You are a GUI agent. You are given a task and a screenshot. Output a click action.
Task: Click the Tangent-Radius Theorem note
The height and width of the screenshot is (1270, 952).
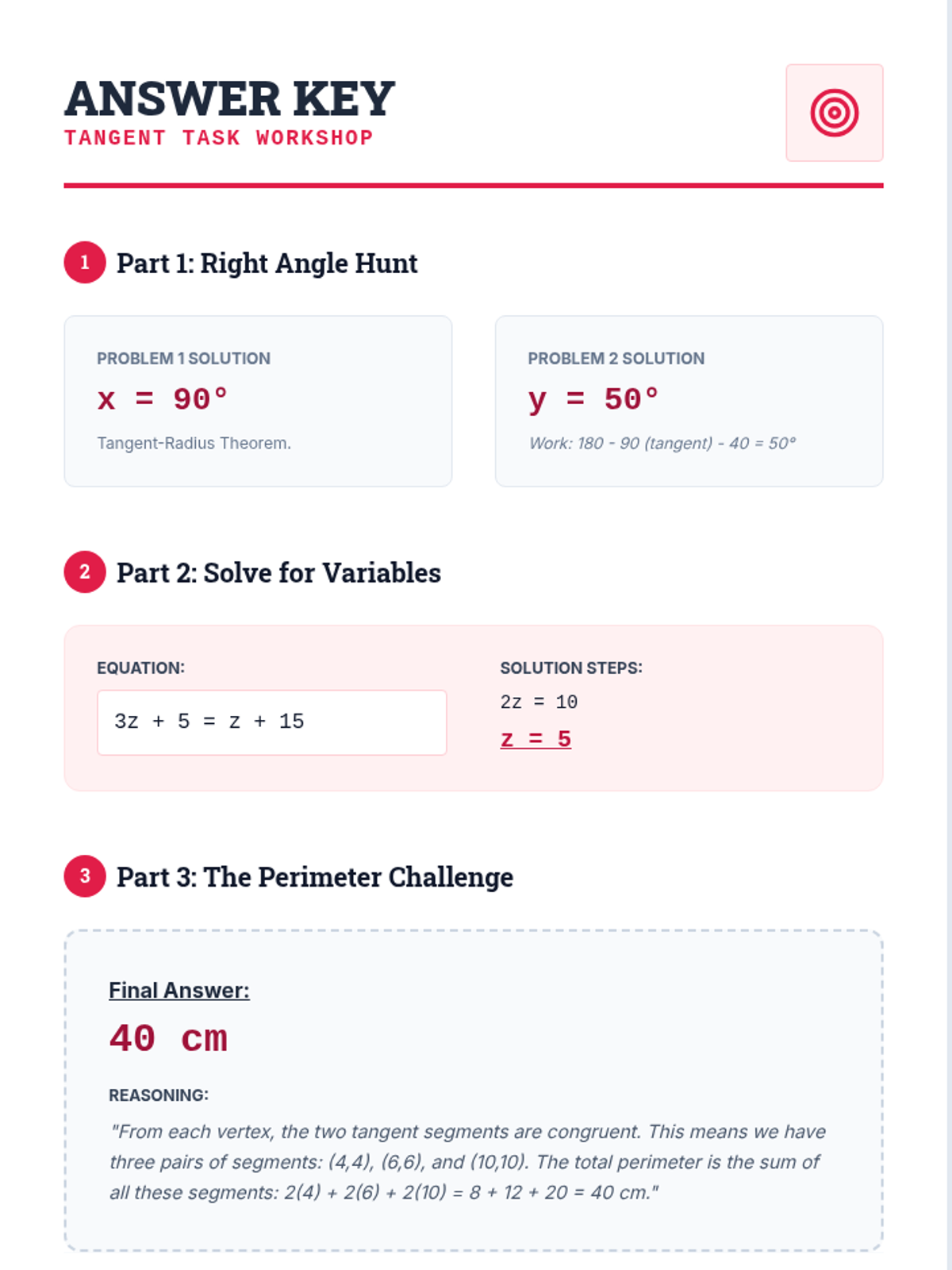pos(194,444)
